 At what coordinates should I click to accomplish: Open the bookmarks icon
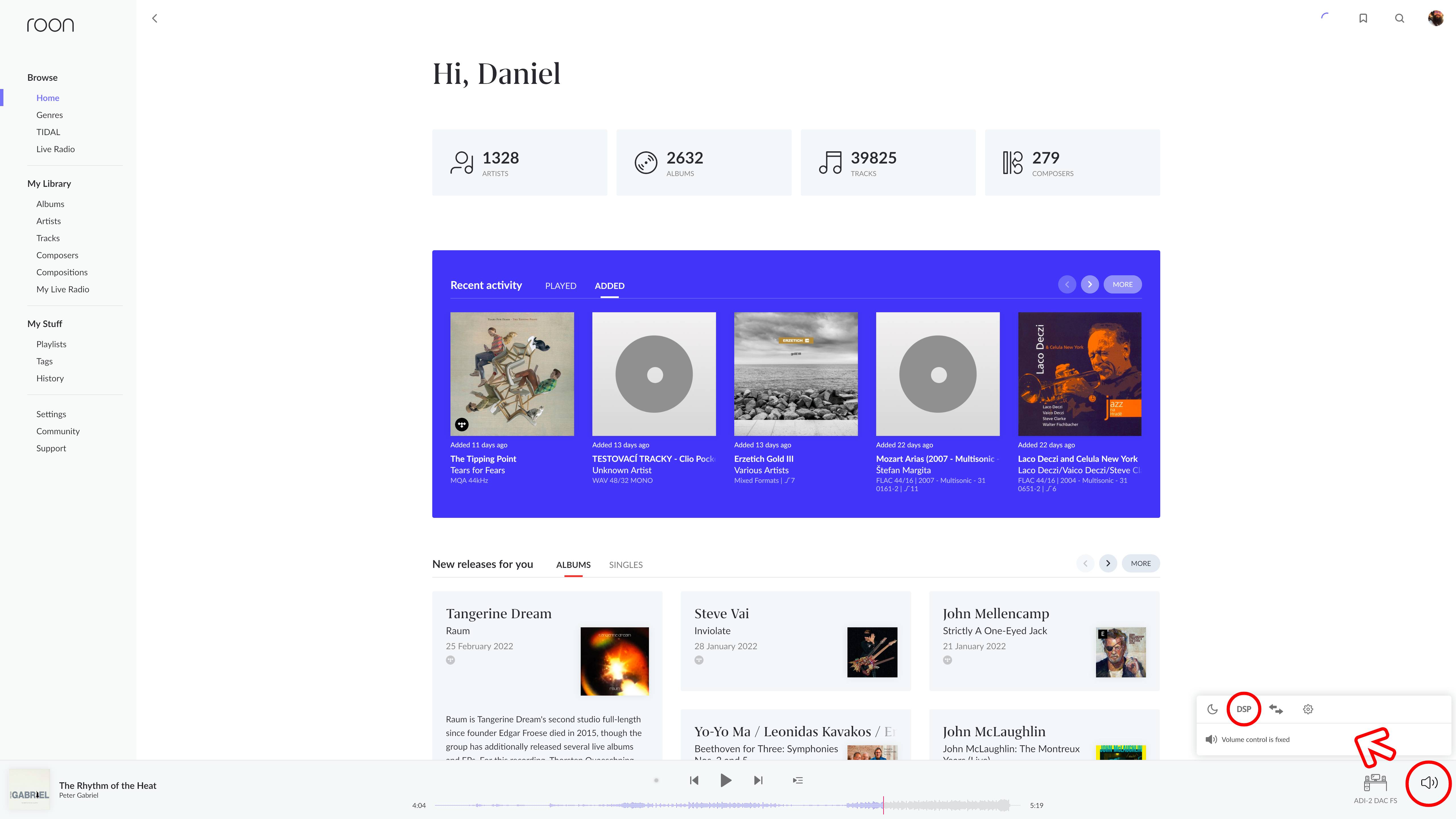1363,18
